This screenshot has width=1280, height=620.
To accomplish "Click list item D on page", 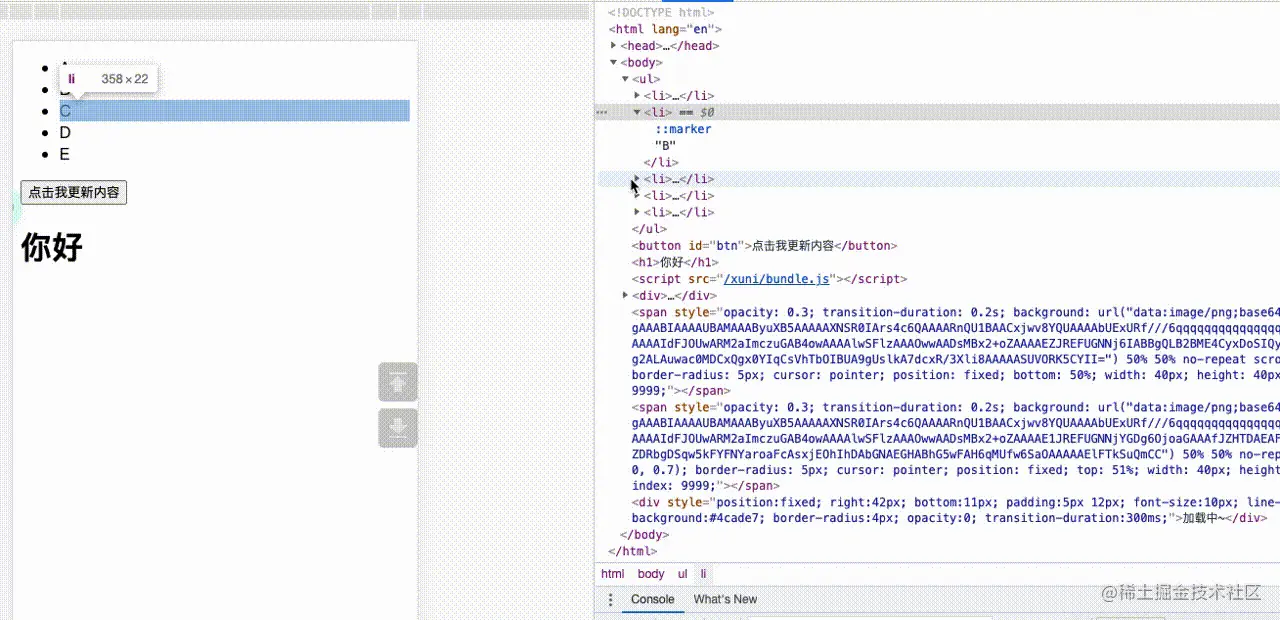I will (x=65, y=132).
